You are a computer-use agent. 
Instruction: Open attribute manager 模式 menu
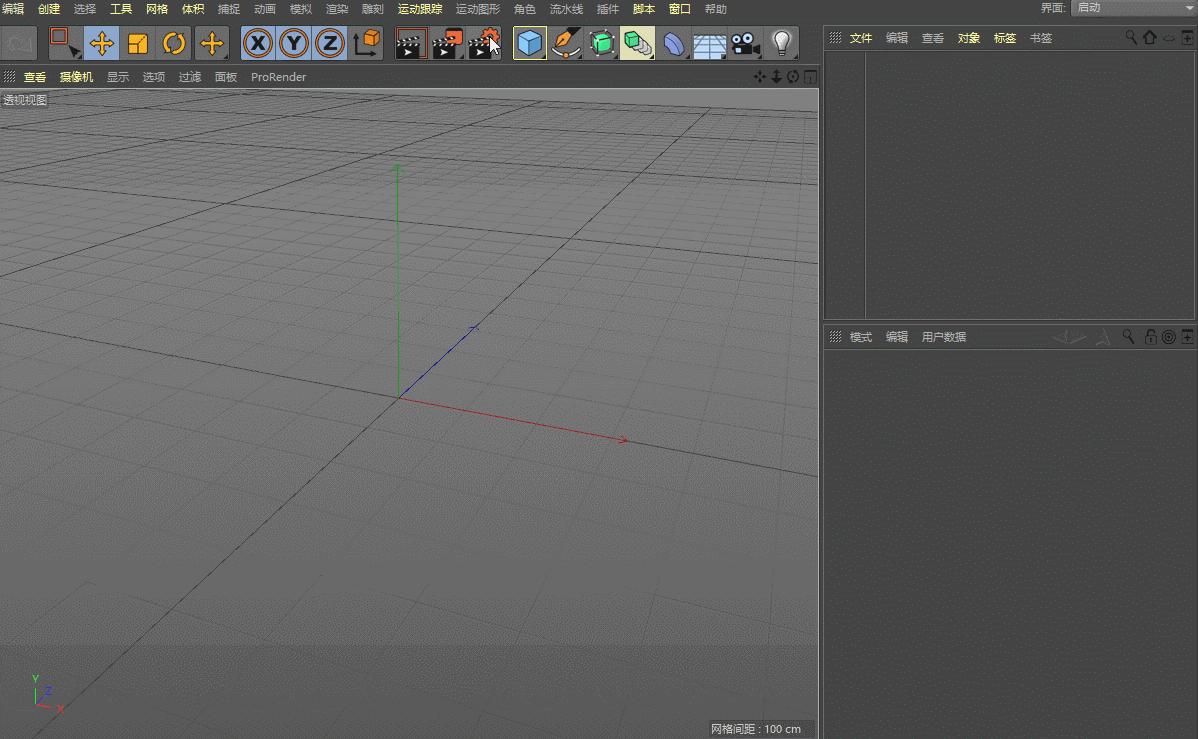click(861, 336)
